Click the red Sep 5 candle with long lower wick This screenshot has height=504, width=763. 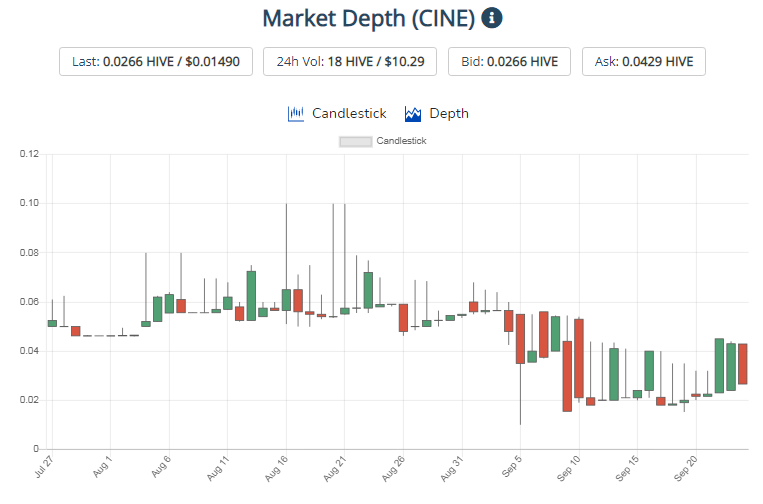pos(520,339)
